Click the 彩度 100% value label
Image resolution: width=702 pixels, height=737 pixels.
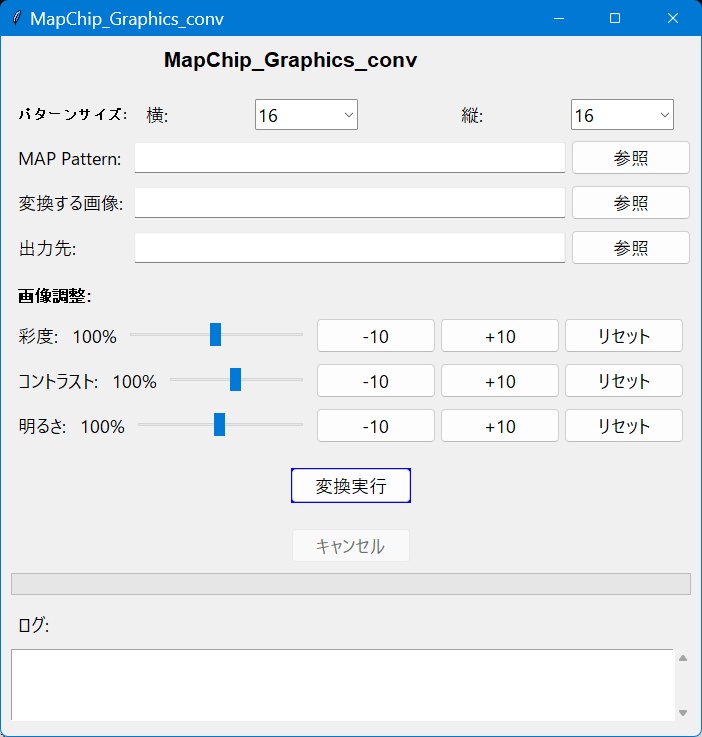[94, 337]
